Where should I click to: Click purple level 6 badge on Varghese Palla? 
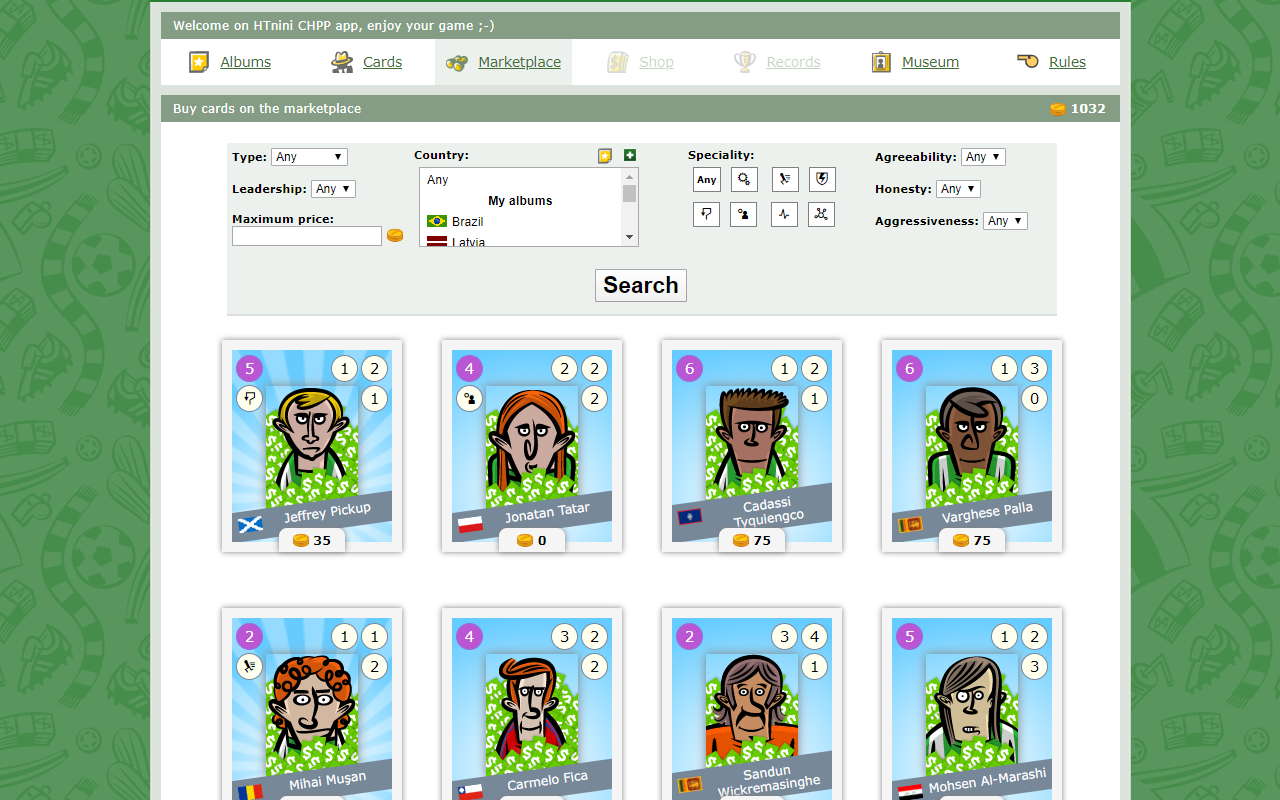point(909,369)
